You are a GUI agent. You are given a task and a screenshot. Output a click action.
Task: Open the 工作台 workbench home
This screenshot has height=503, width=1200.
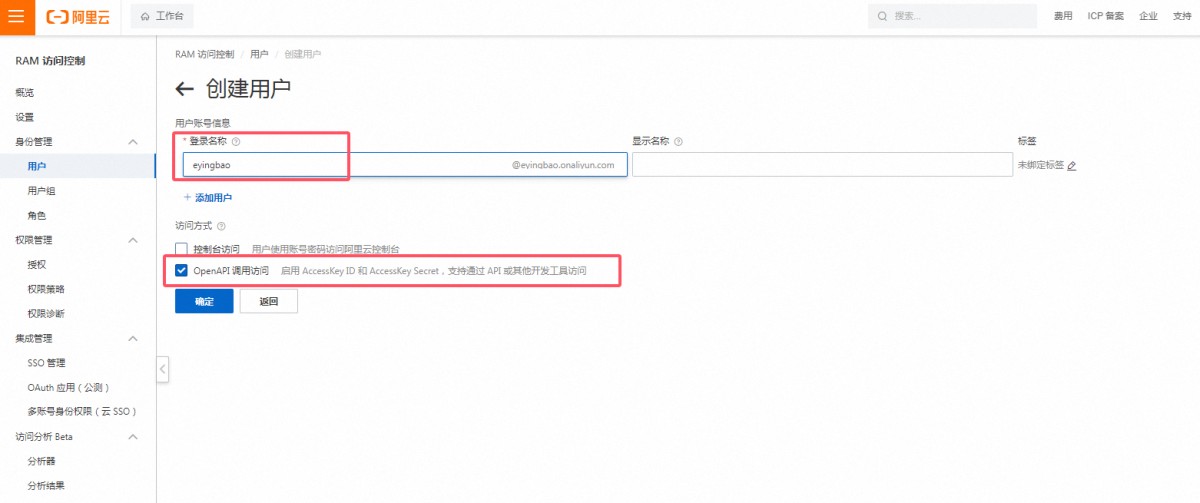point(163,17)
